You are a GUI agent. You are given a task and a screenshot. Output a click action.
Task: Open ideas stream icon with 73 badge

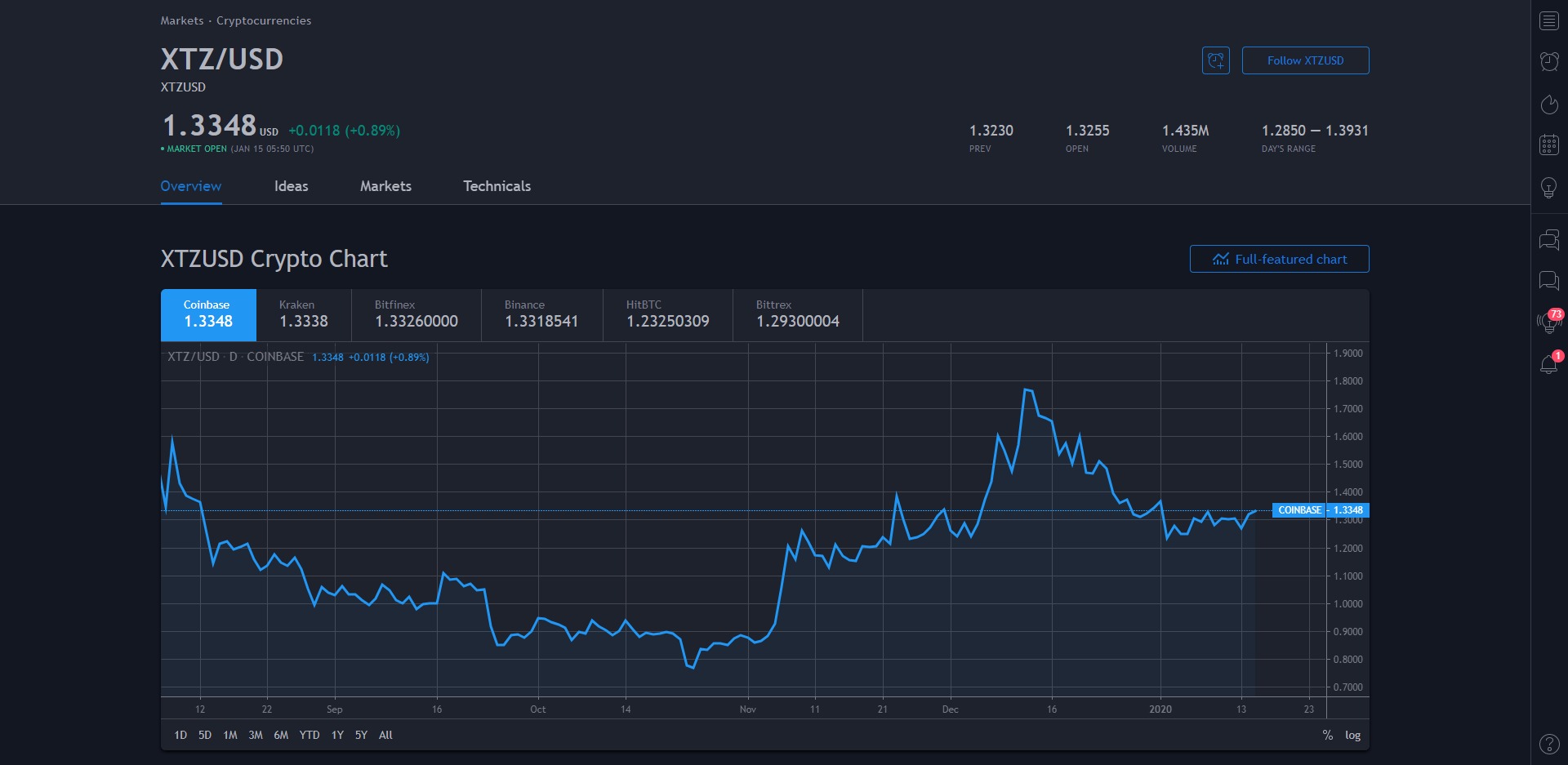pyautogui.click(x=1549, y=322)
